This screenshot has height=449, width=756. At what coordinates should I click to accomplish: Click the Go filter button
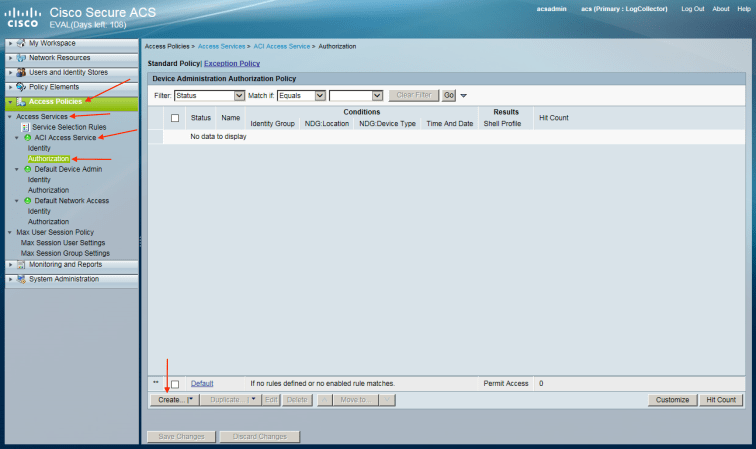click(448, 95)
